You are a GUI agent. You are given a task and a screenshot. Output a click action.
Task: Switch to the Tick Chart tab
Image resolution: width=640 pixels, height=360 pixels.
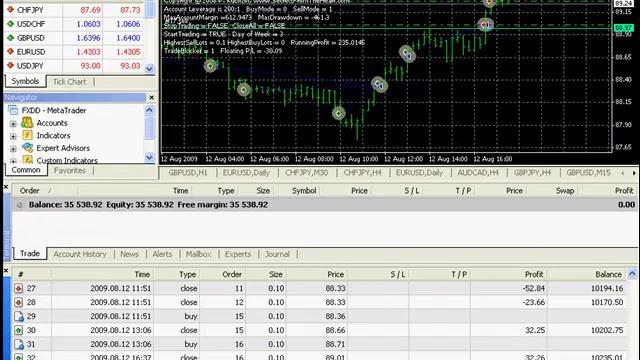[x=69, y=82]
